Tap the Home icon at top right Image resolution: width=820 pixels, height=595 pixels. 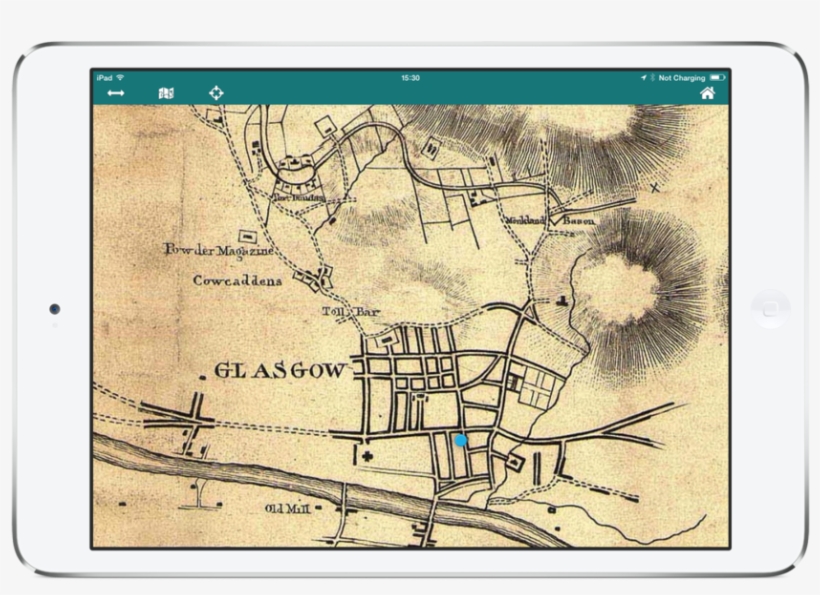tap(710, 92)
